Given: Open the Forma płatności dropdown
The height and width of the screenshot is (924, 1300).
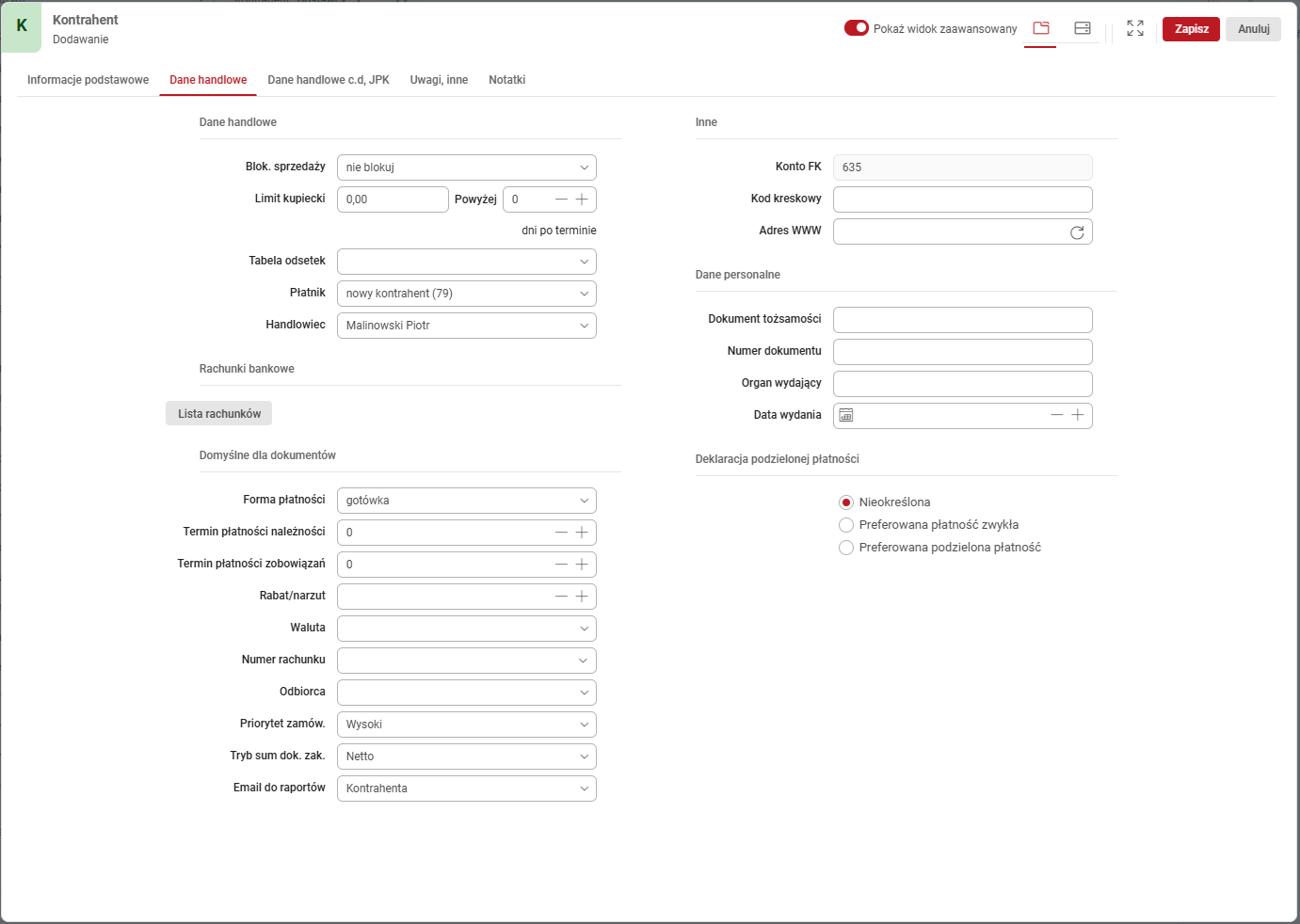Looking at the screenshot, I should click(x=466, y=501).
